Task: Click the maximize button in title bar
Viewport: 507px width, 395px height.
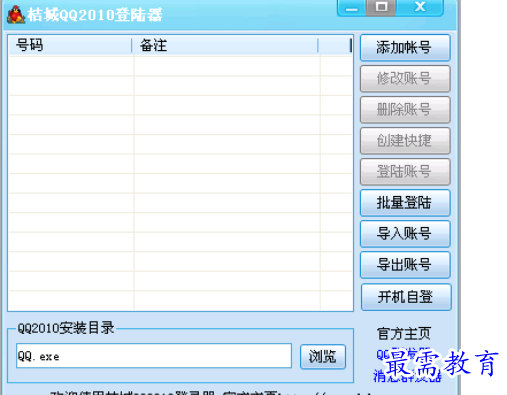Action: (381, 7)
